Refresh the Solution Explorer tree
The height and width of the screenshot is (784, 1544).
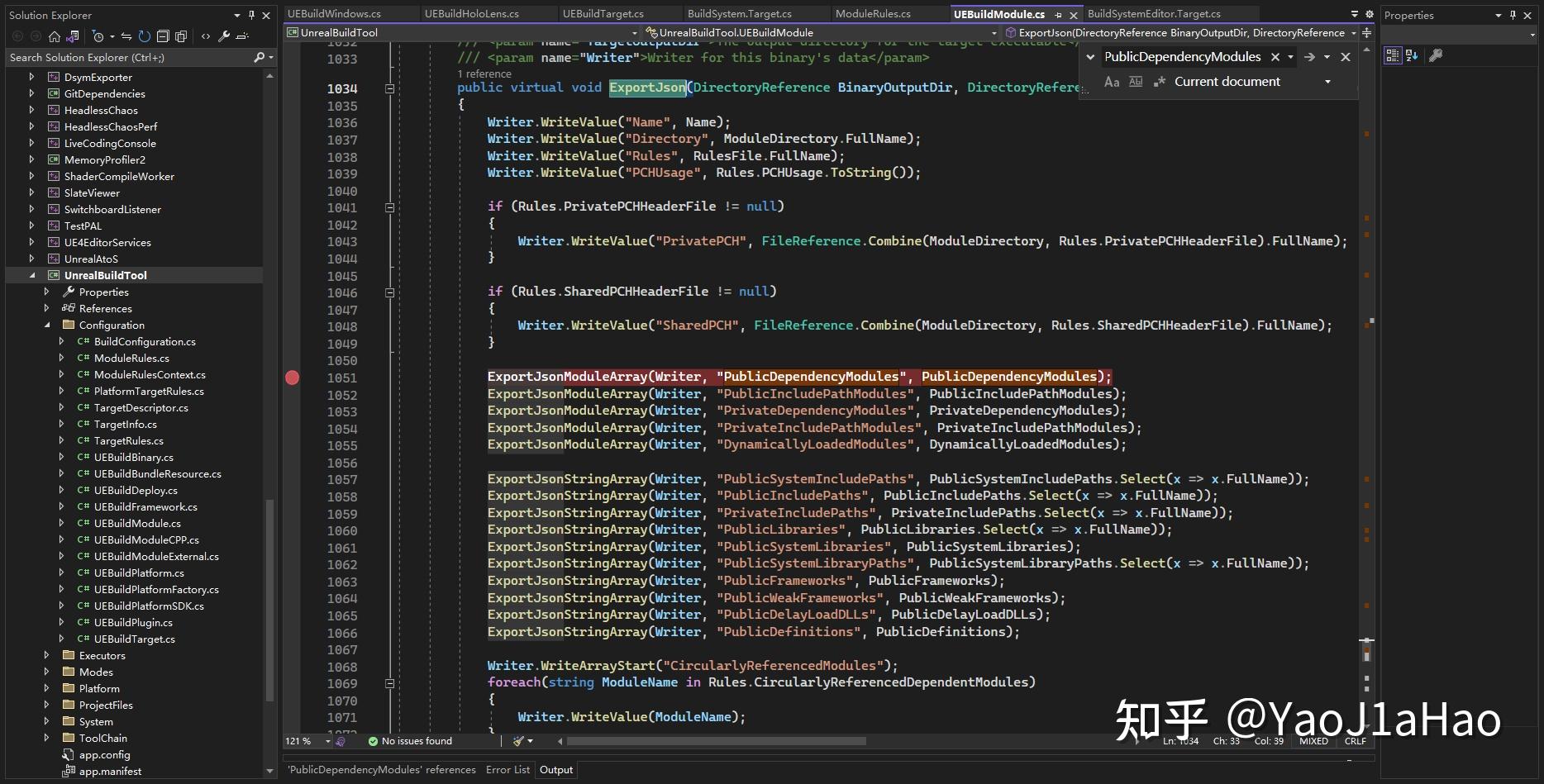145,36
